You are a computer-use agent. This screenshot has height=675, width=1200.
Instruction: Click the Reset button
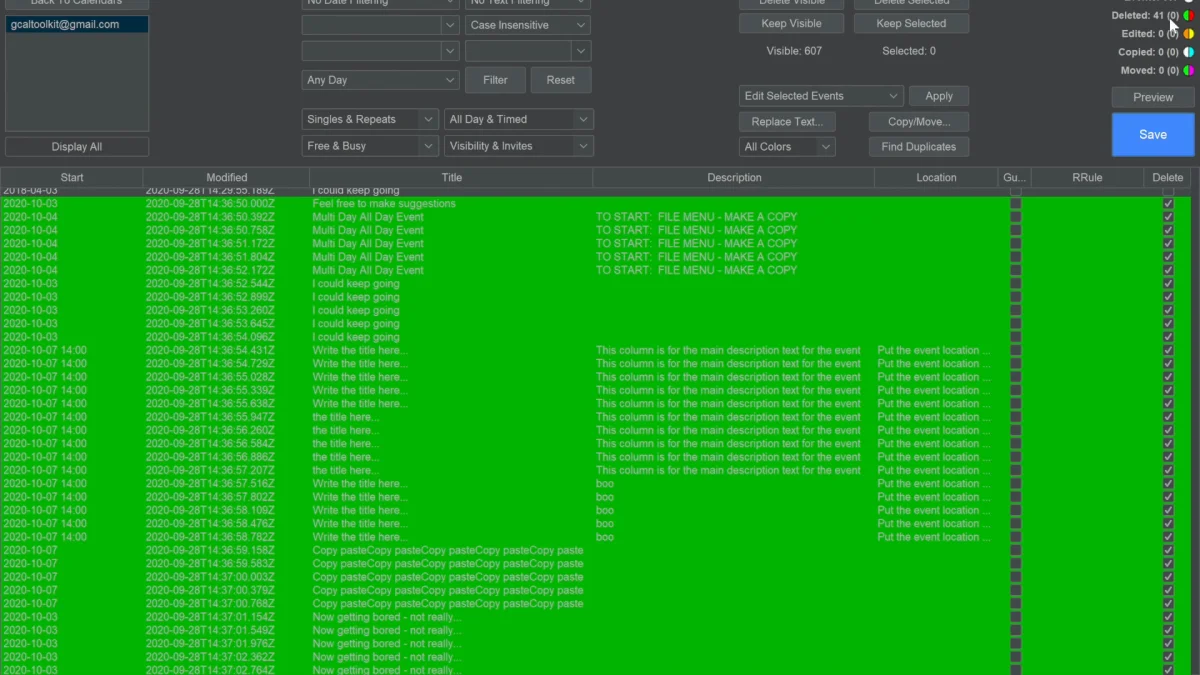click(561, 80)
